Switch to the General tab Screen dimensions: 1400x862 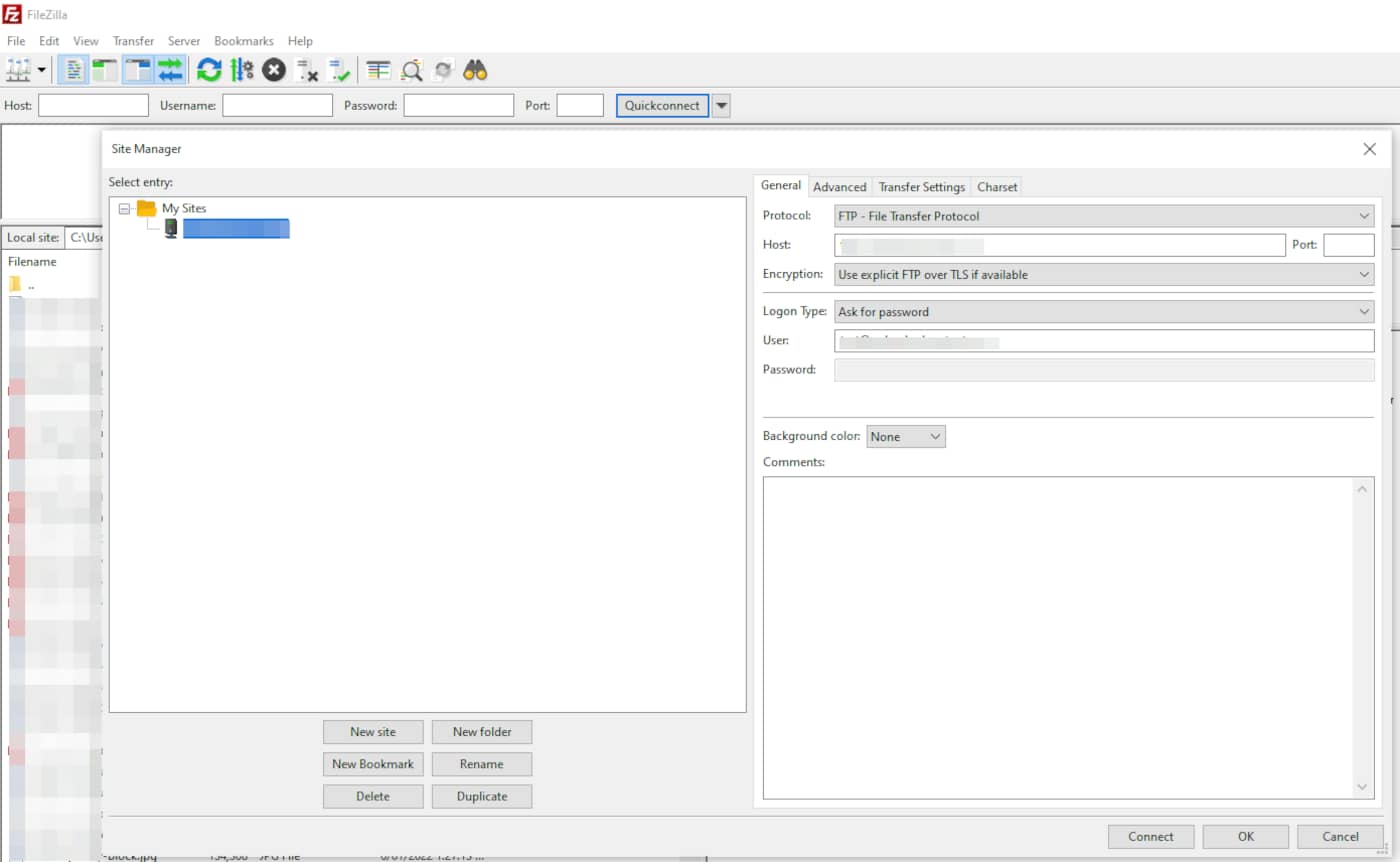781,185
